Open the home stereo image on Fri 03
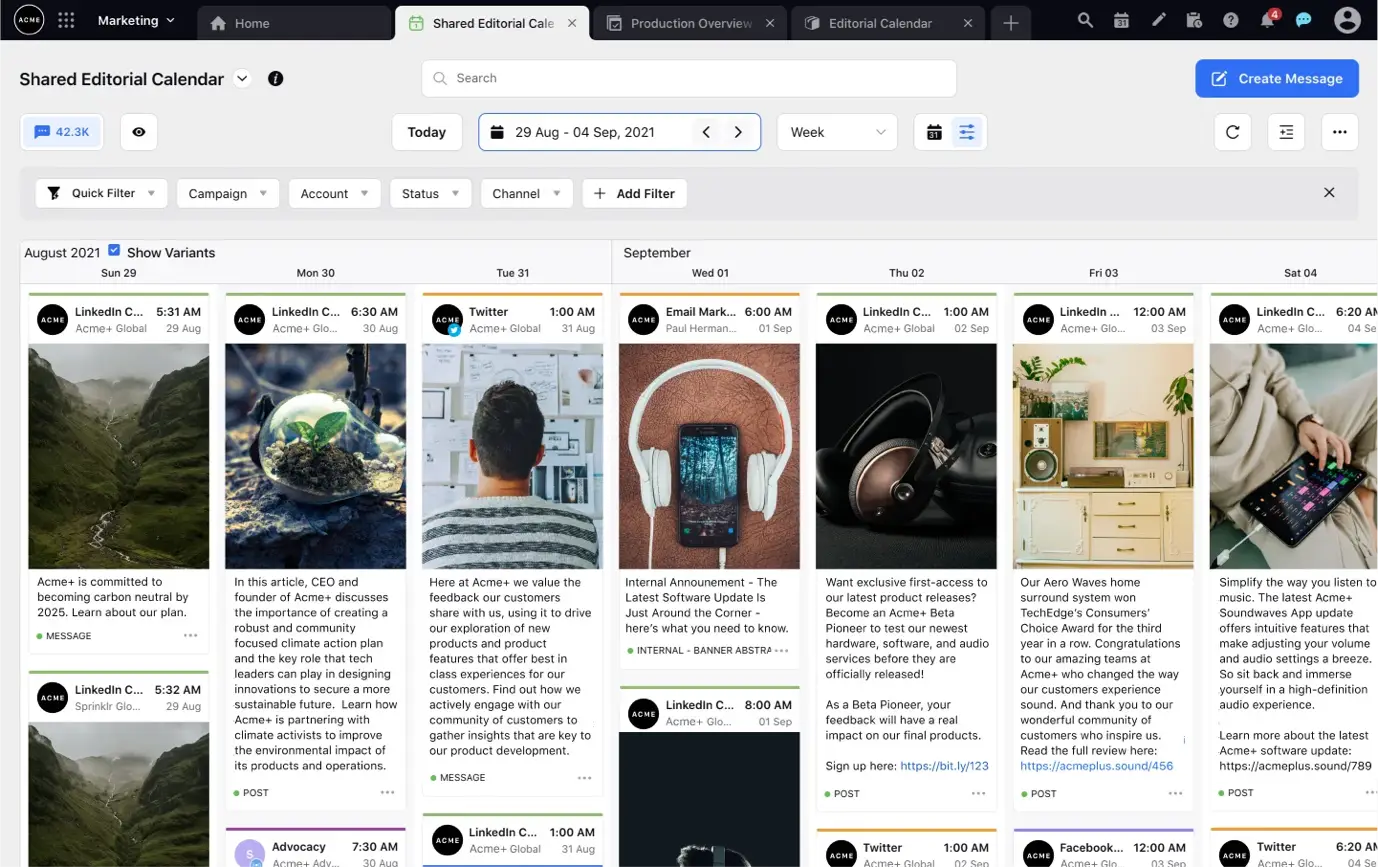This screenshot has height=867, width=1378. 1103,456
